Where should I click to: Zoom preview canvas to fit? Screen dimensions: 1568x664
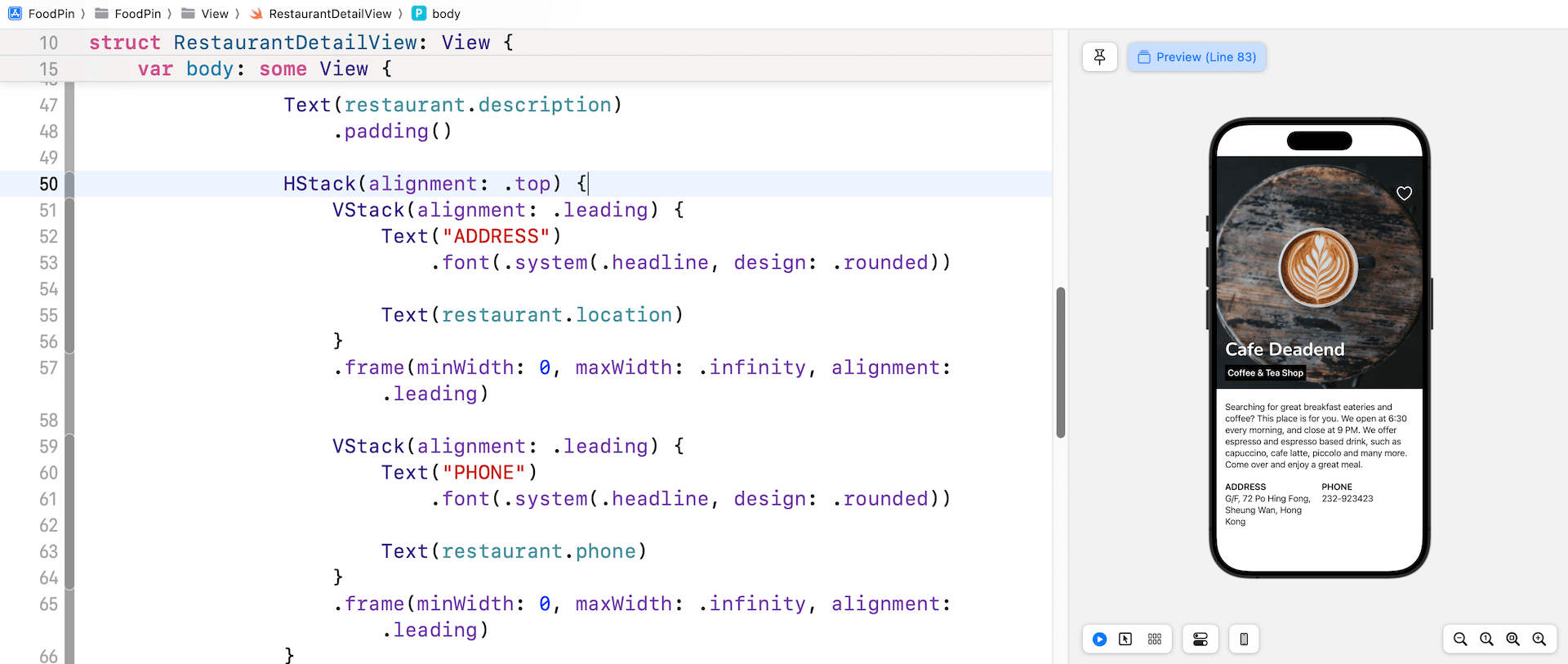1512,639
